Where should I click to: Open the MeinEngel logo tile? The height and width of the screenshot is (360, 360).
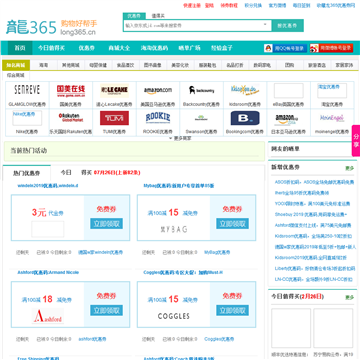pyautogui.click(x=332, y=118)
